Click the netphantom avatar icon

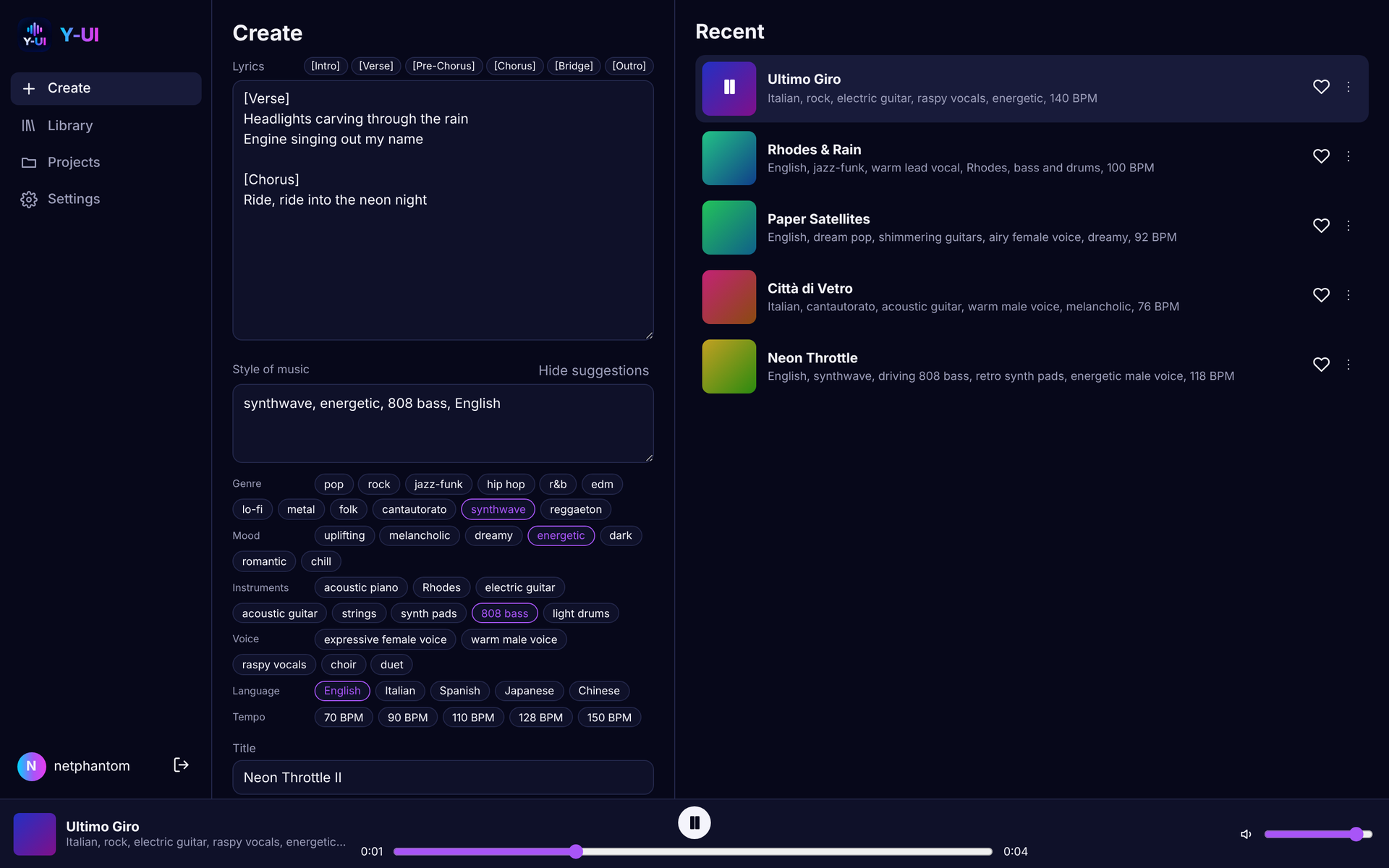31,766
